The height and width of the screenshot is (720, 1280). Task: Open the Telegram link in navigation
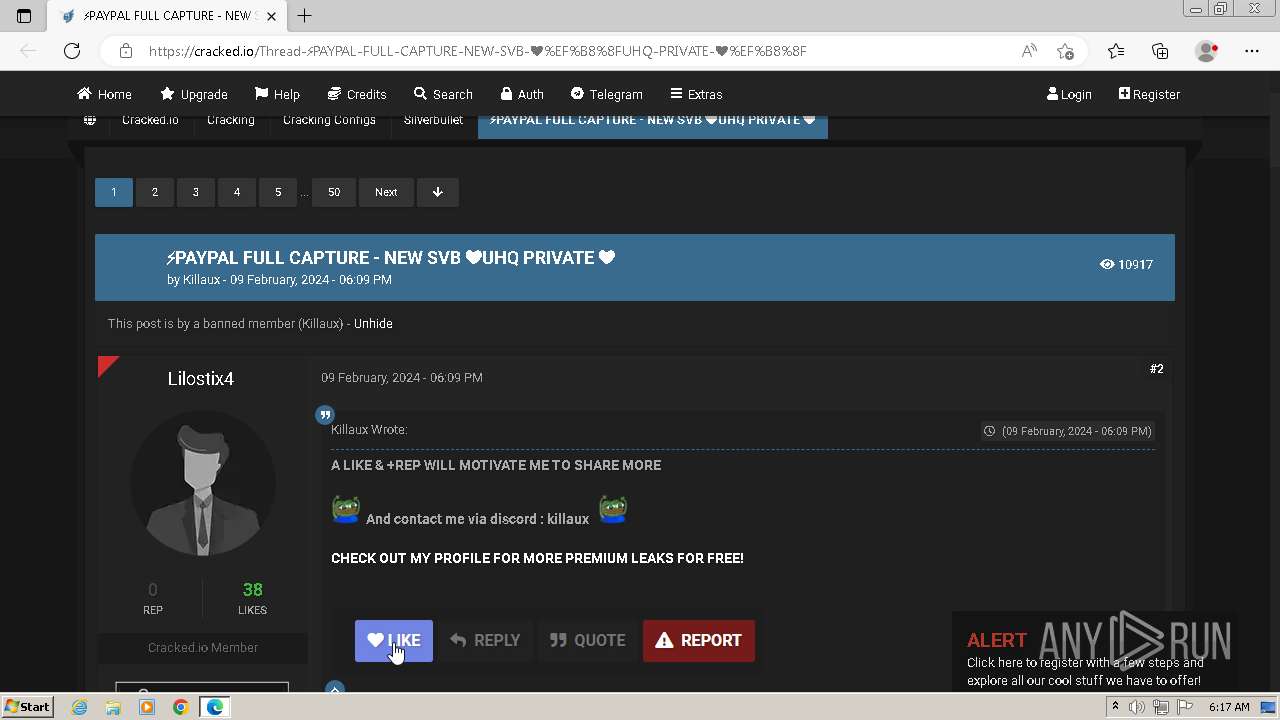[x=606, y=94]
